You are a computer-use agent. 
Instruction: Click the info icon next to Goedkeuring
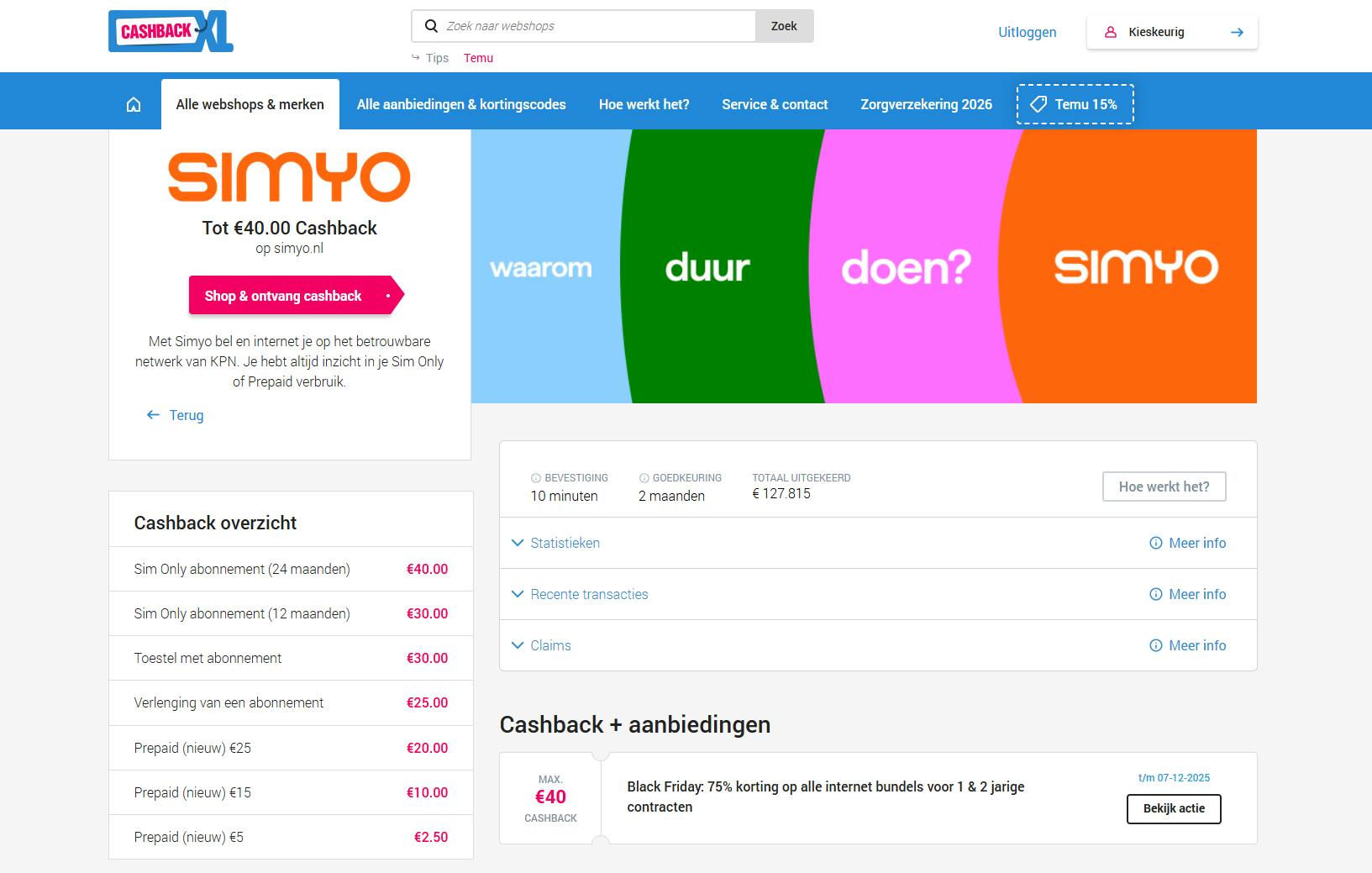[x=644, y=478]
